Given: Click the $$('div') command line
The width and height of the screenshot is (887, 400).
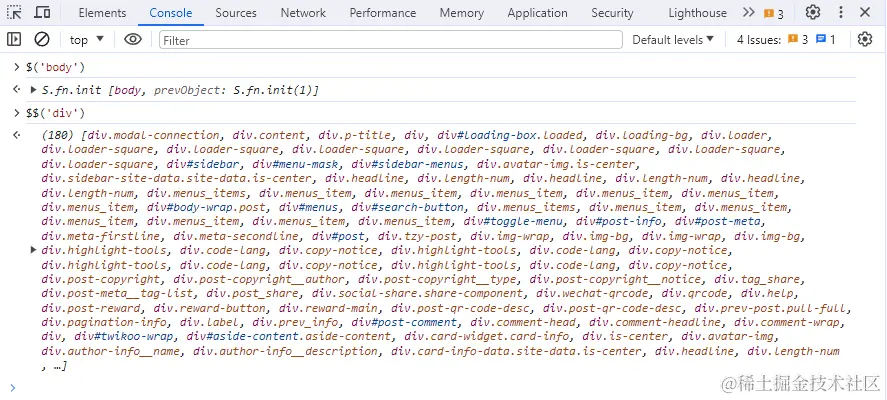Looking at the screenshot, I should (x=55, y=113).
